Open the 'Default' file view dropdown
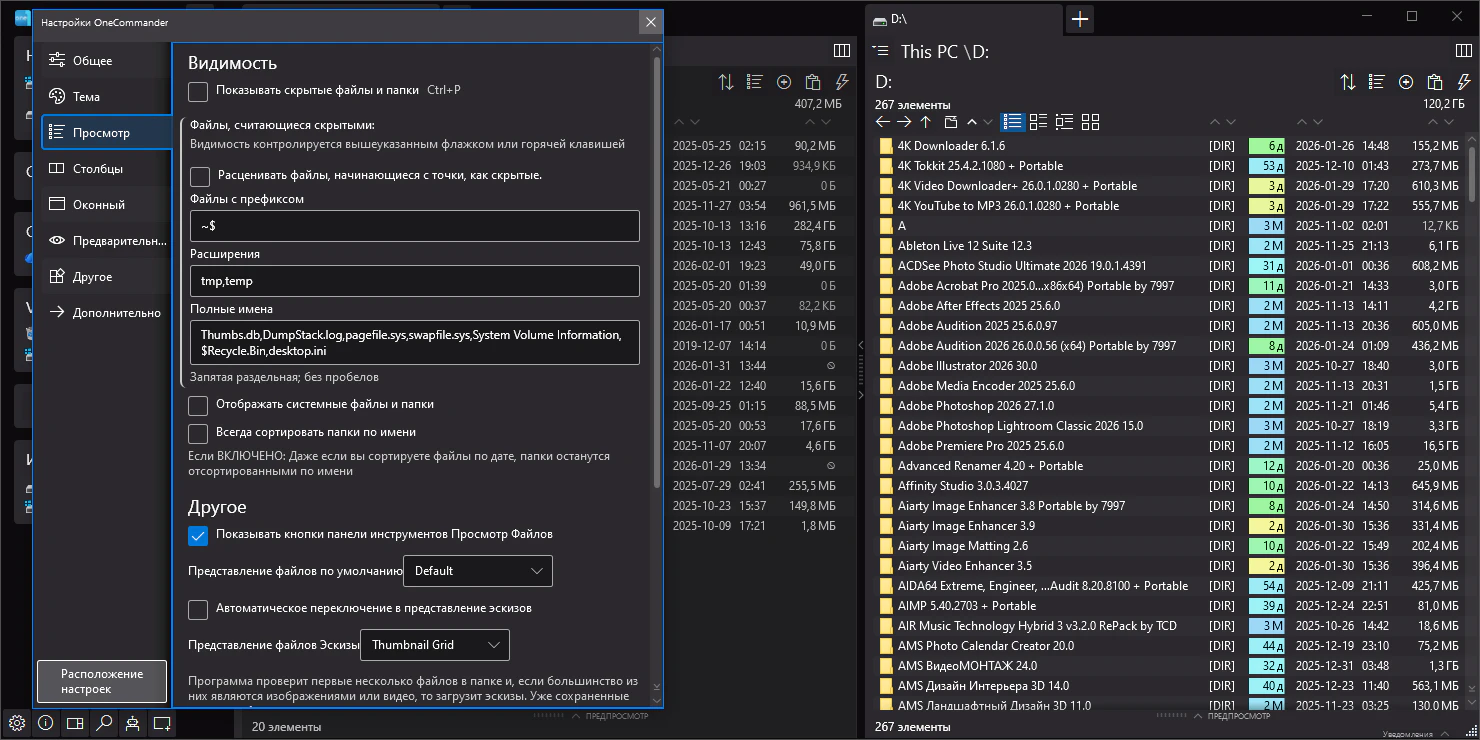This screenshot has height=740, width=1480. (477, 571)
